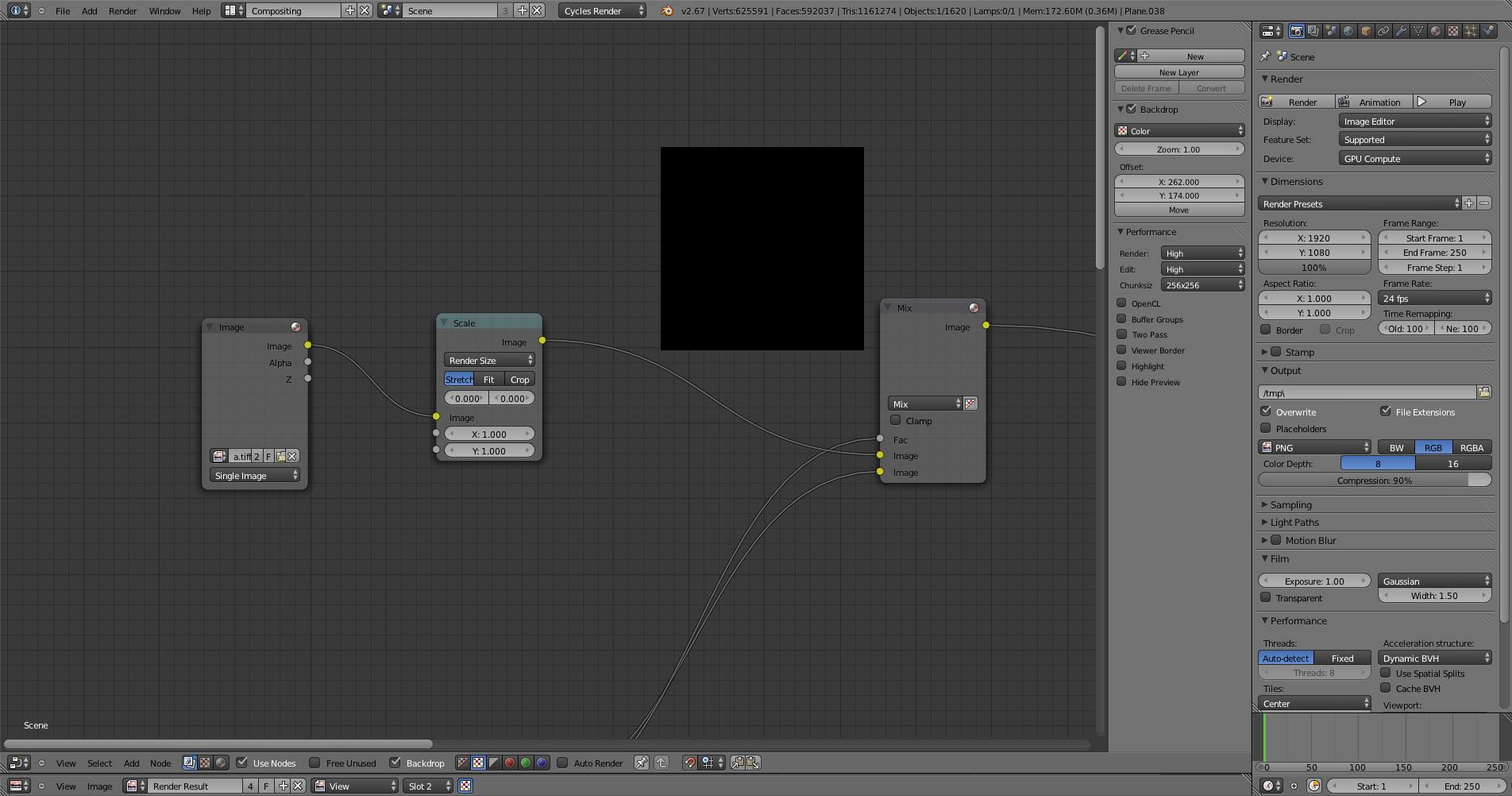1512x796 pixels.
Task: Open the File menu
Action: point(63,11)
